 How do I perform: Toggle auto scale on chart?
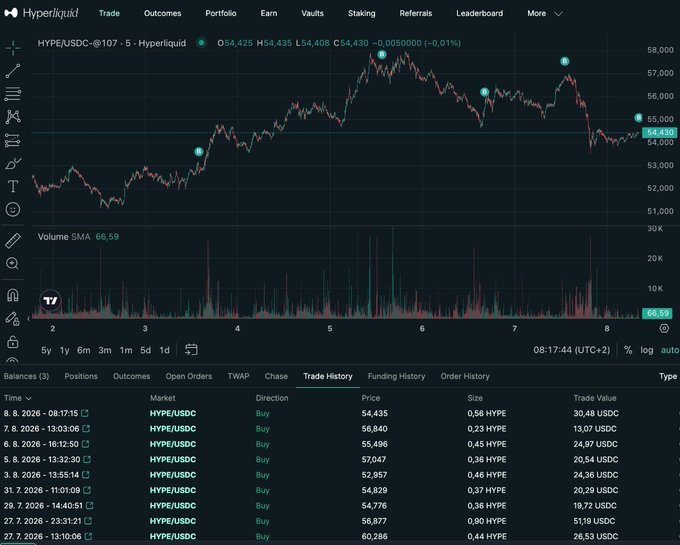tap(670, 350)
